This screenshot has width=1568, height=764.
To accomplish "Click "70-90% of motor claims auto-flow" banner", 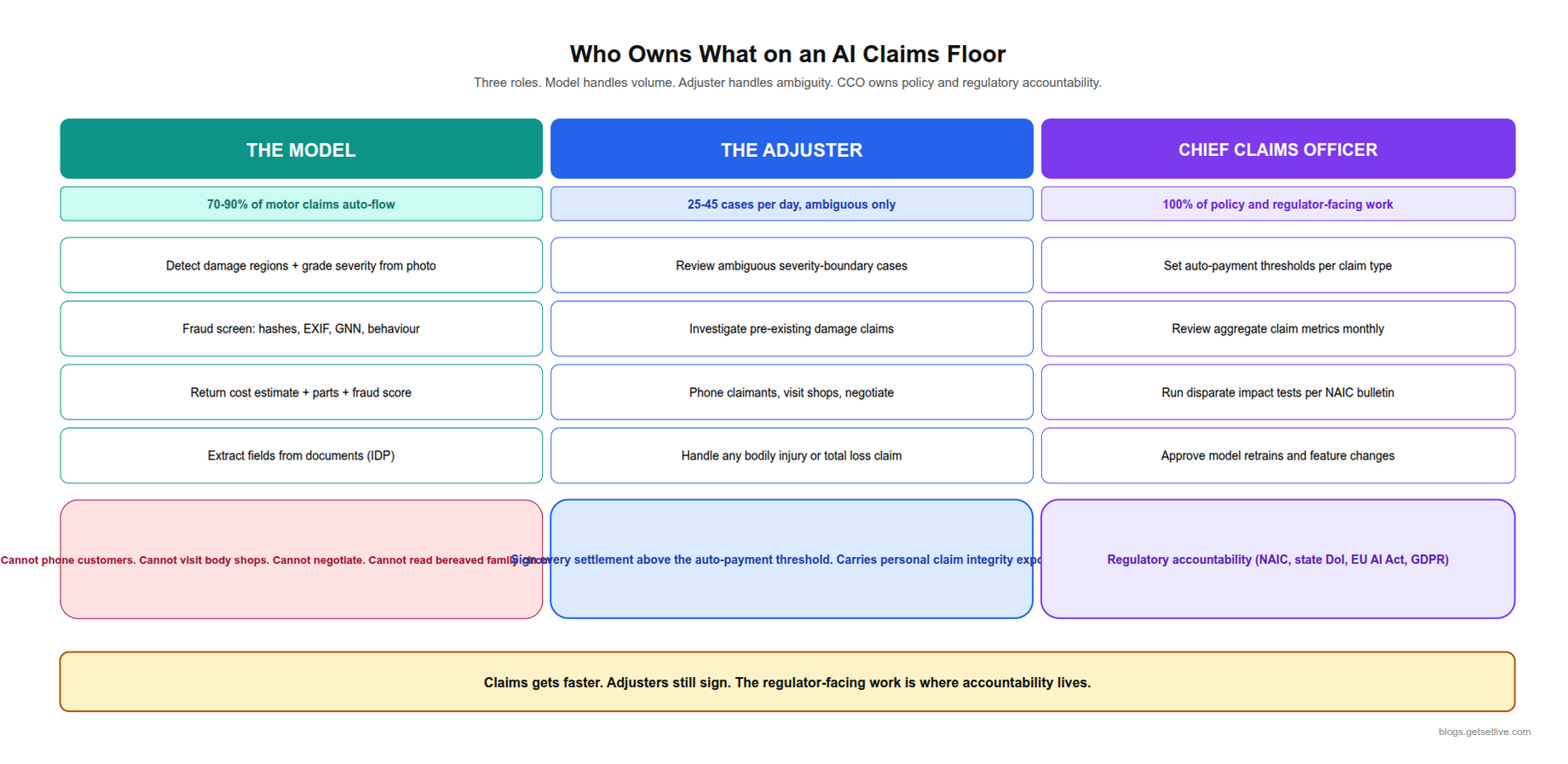I will tap(301, 205).
